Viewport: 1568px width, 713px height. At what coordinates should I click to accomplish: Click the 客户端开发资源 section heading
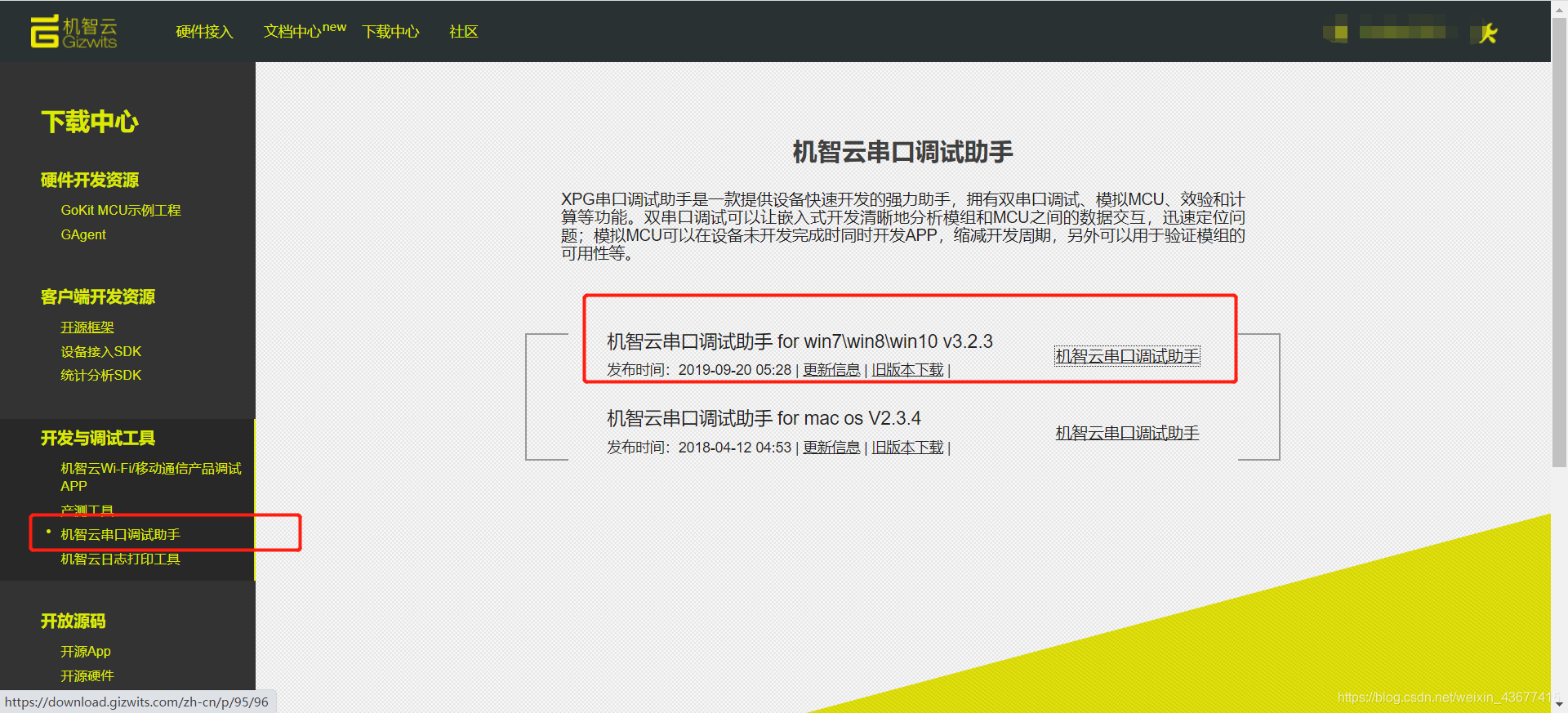coord(98,297)
